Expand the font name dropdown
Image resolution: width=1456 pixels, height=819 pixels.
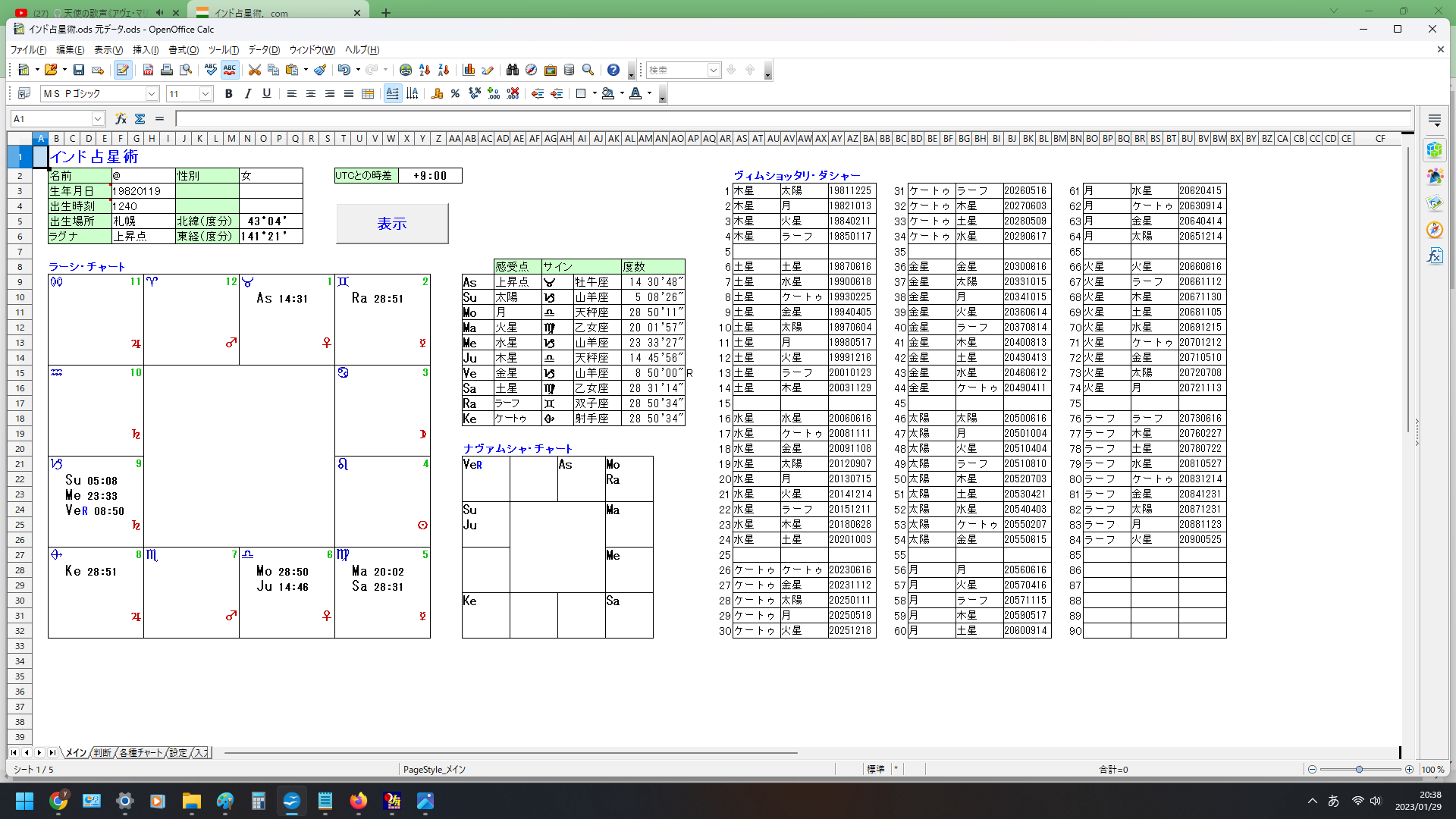[152, 94]
